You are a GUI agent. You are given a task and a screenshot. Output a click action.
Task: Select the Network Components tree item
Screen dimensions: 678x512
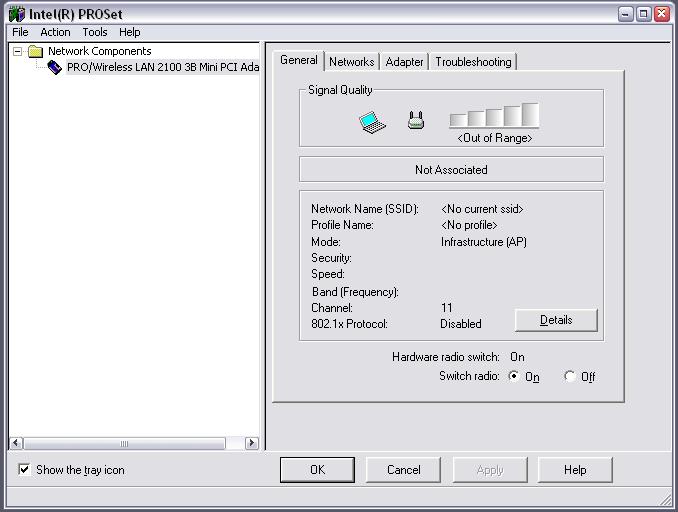point(99,51)
